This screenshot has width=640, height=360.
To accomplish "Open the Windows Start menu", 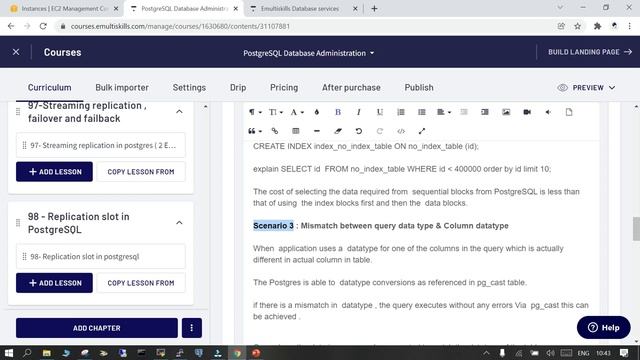I will tap(9, 353).
